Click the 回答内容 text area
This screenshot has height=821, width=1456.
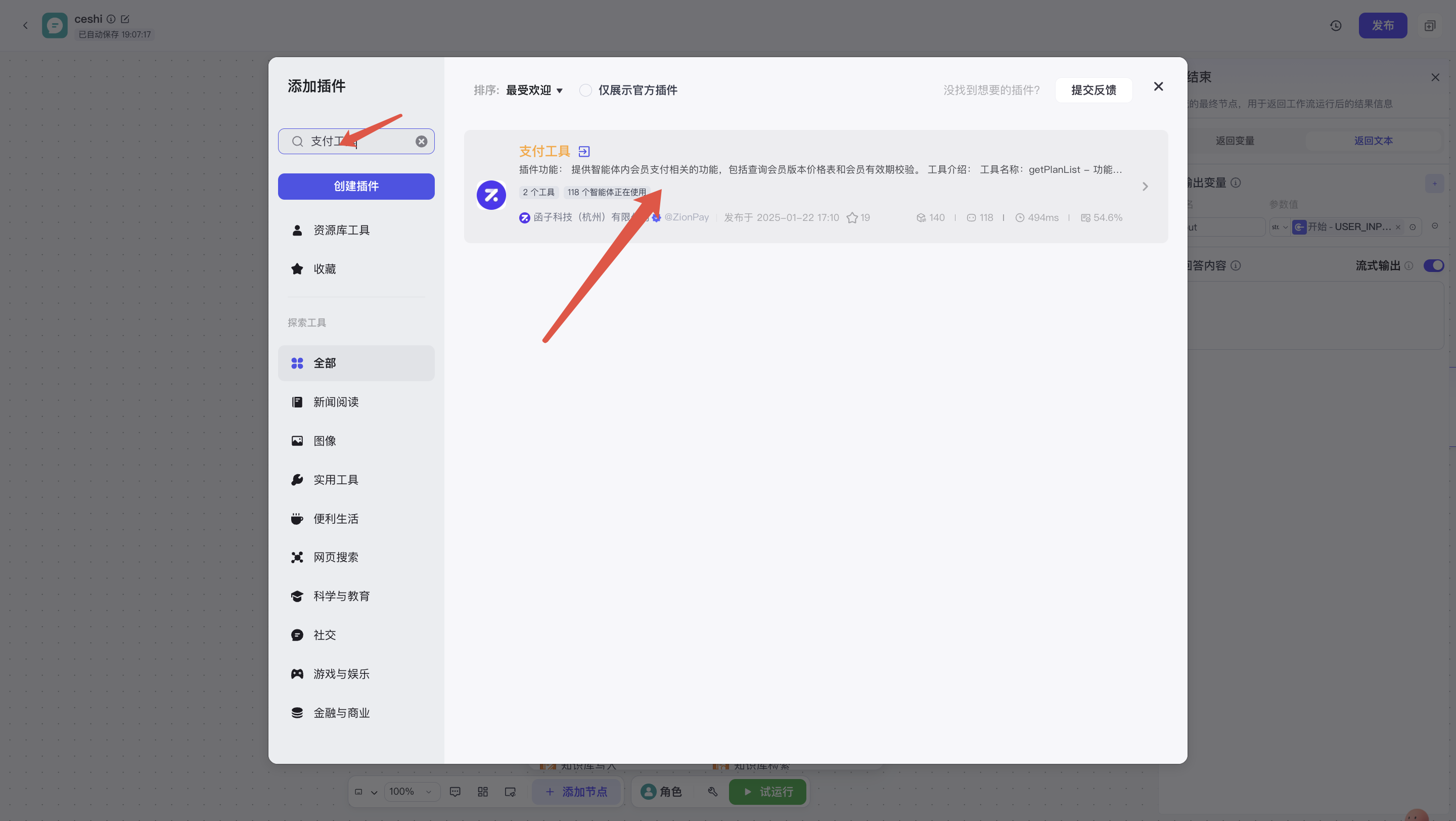[1315, 316]
